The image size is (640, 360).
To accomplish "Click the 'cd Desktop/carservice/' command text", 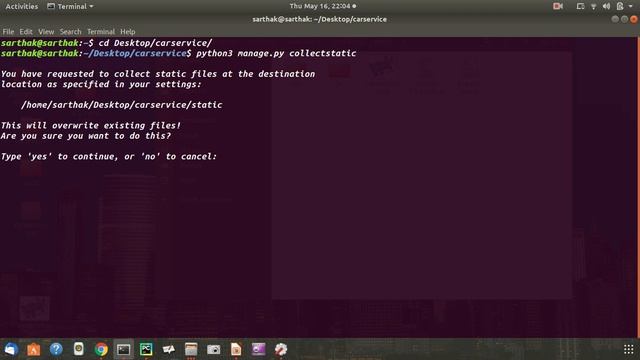I will click(x=155, y=43).
